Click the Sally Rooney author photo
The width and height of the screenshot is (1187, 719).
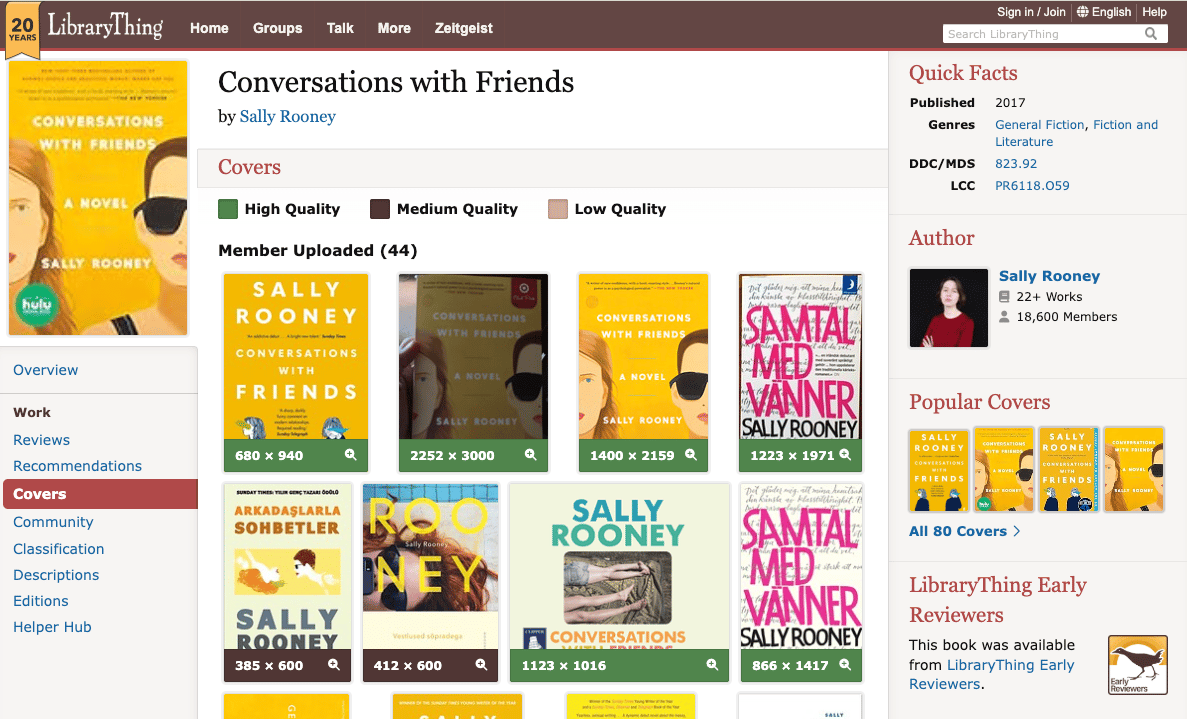point(949,308)
